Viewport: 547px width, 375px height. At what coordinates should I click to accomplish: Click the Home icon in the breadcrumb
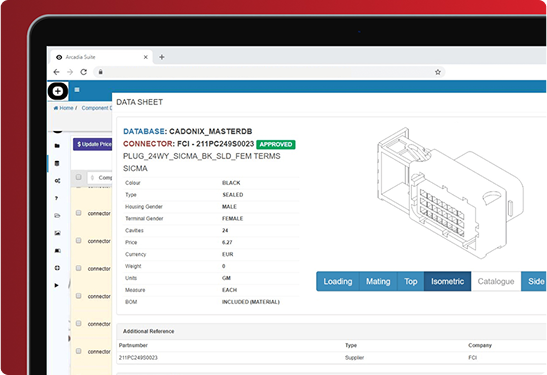coord(56,108)
